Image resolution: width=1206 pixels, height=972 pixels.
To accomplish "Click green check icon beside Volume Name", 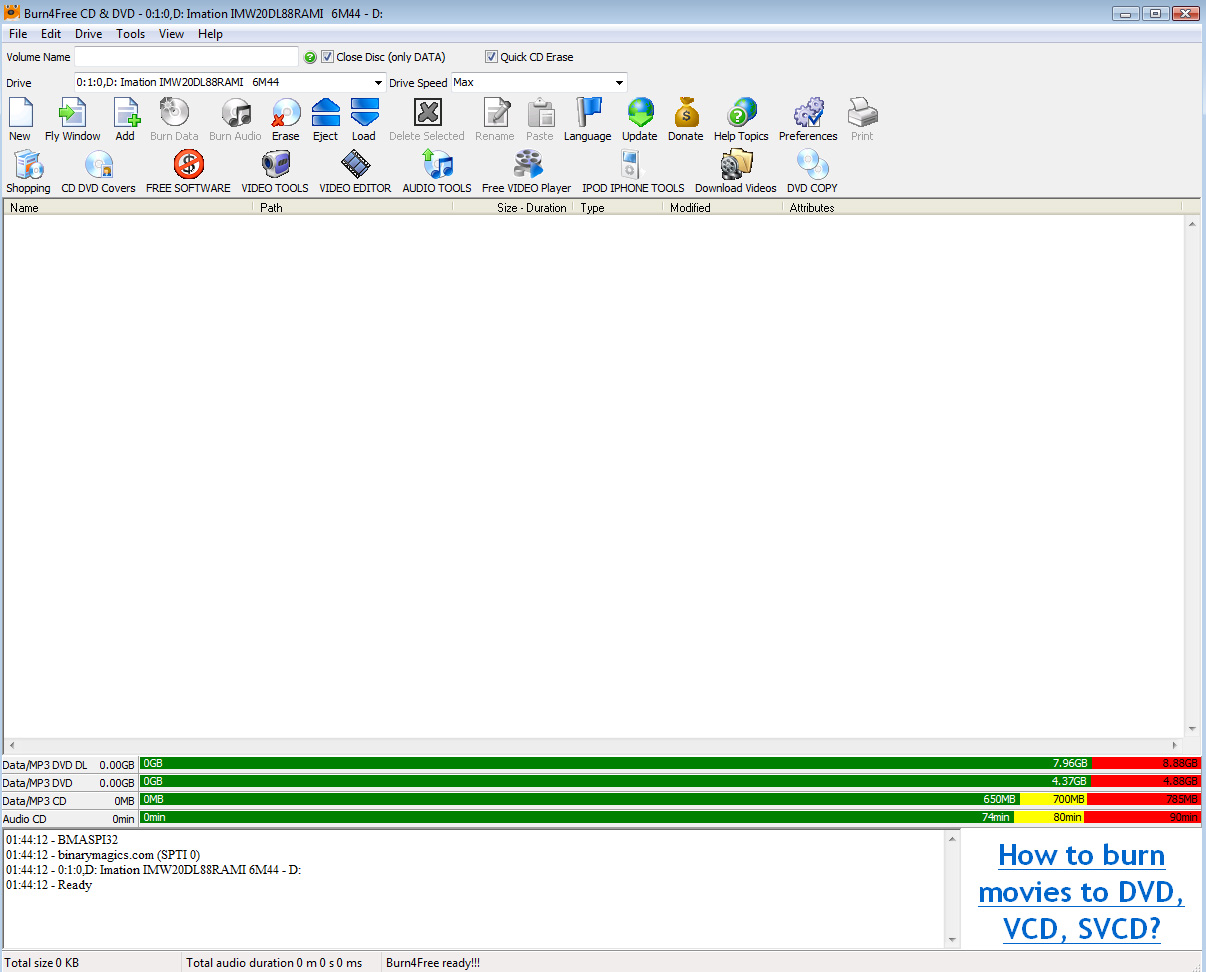I will point(310,57).
